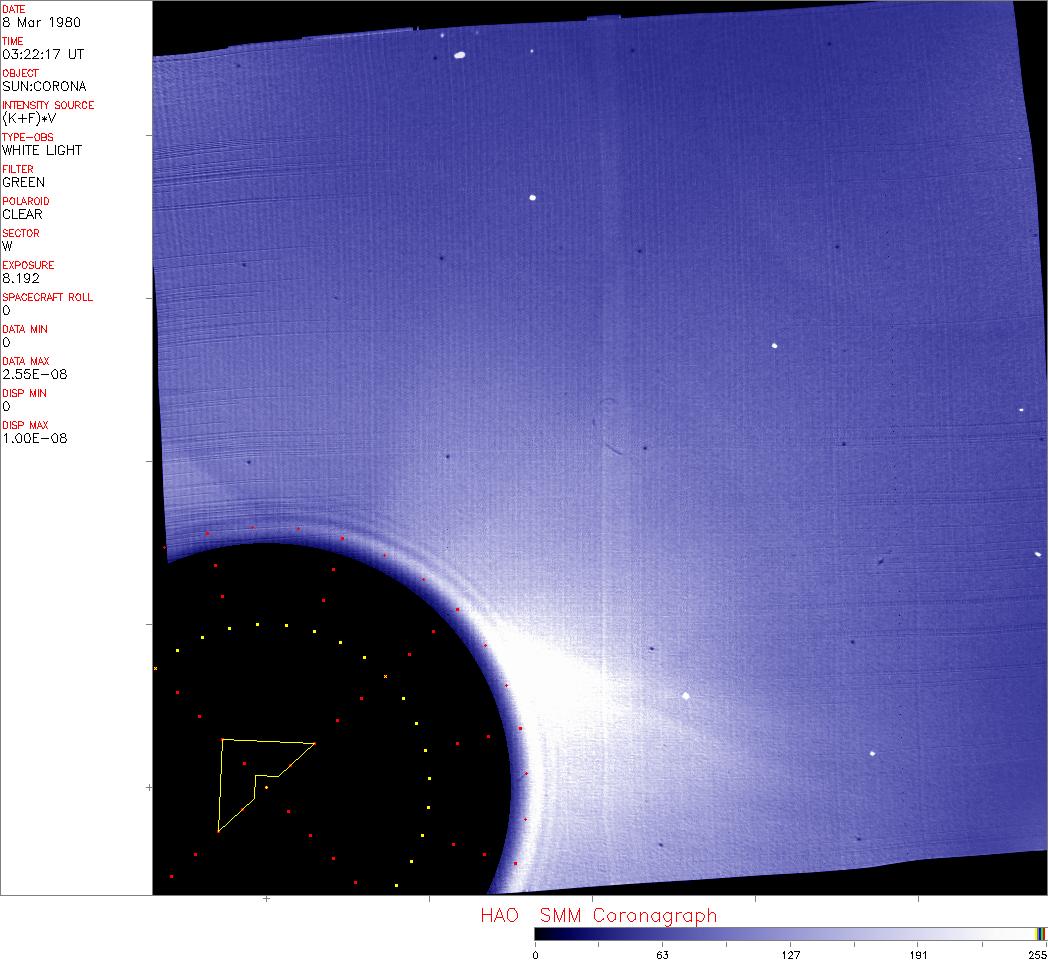Click the "INTENSITY SOURCE" label
Viewport: 1048px width, 960px height.
tap(48, 105)
